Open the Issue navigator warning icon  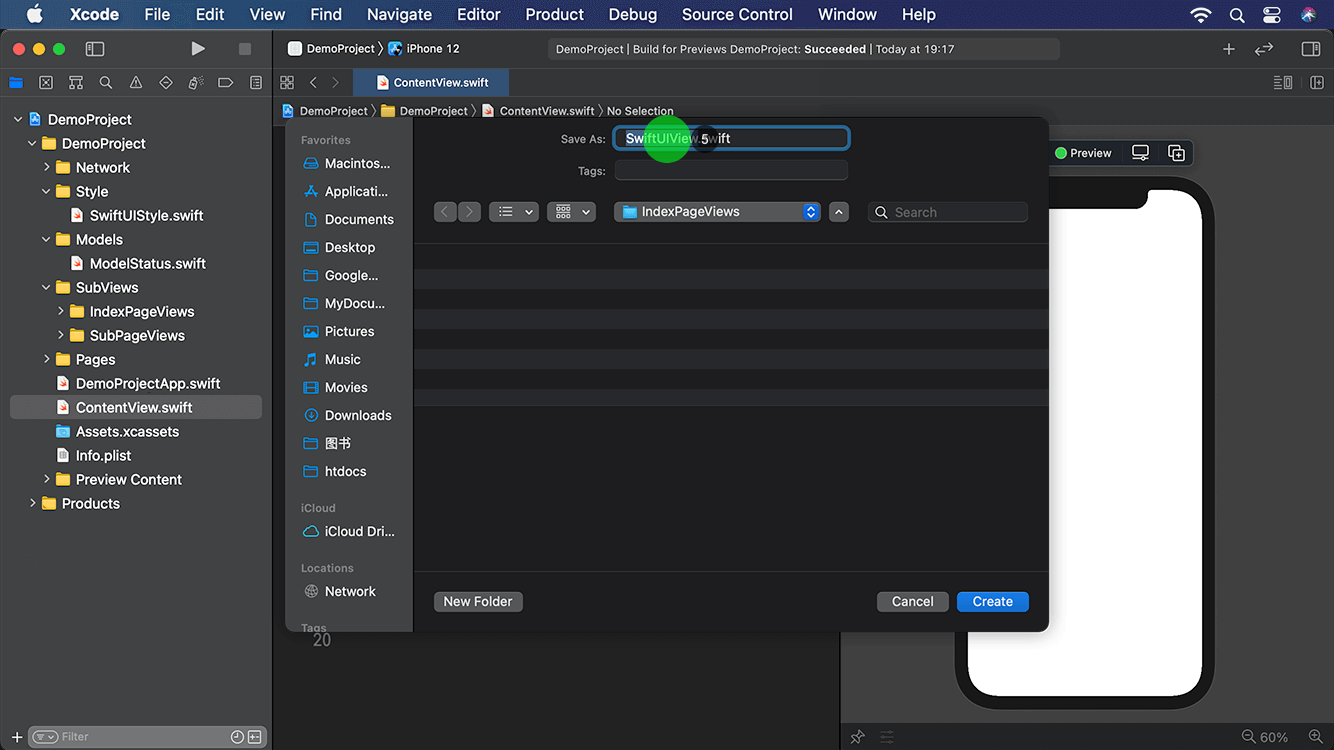[136, 83]
